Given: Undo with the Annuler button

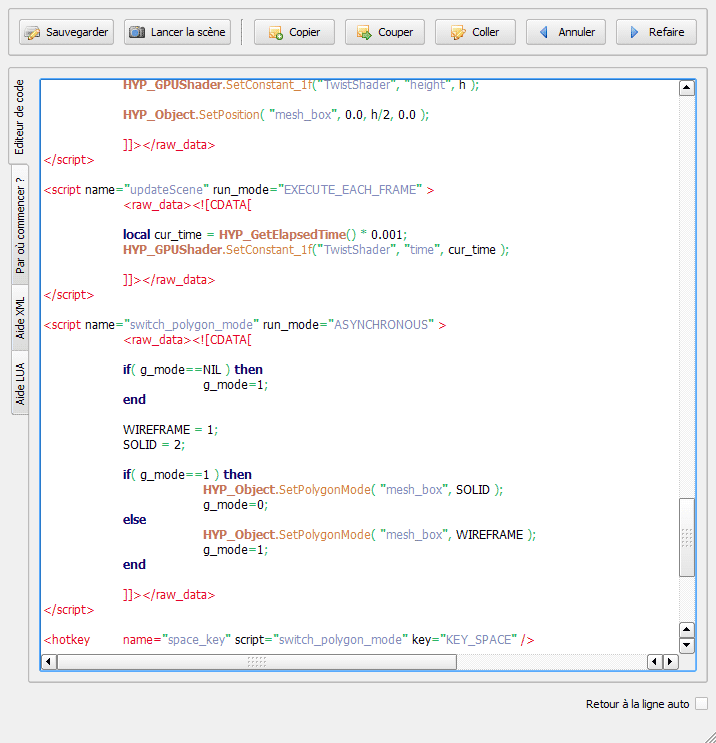Looking at the screenshot, I should (566, 32).
